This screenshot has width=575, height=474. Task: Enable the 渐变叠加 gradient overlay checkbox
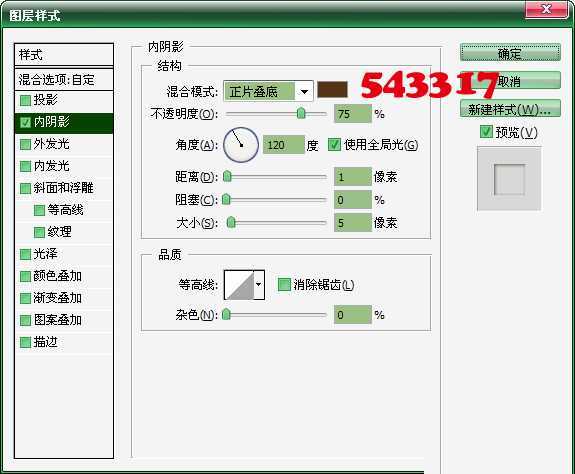tap(25, 298)
